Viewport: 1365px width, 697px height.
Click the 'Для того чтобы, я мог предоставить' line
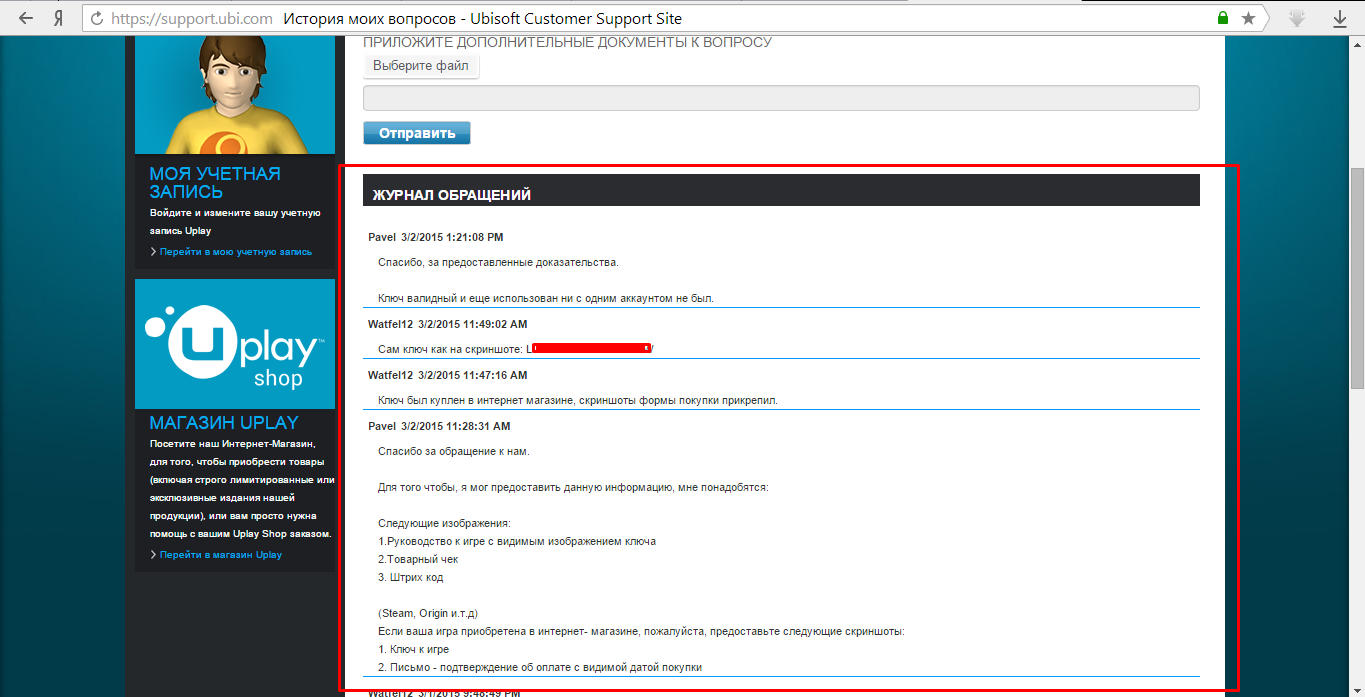pos(573,487)
